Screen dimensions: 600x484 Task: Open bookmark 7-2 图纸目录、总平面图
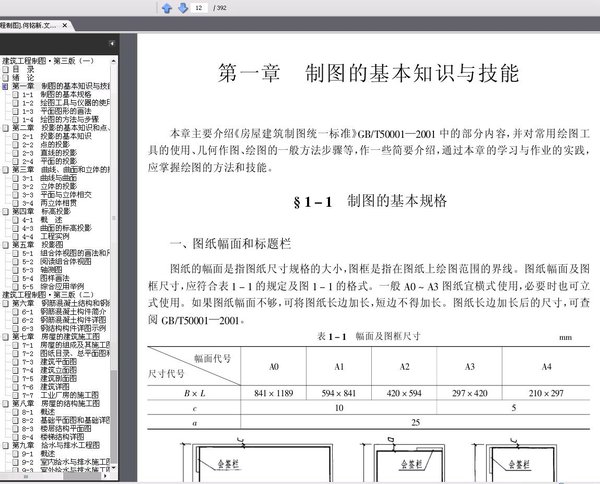(x=66, y=354)
